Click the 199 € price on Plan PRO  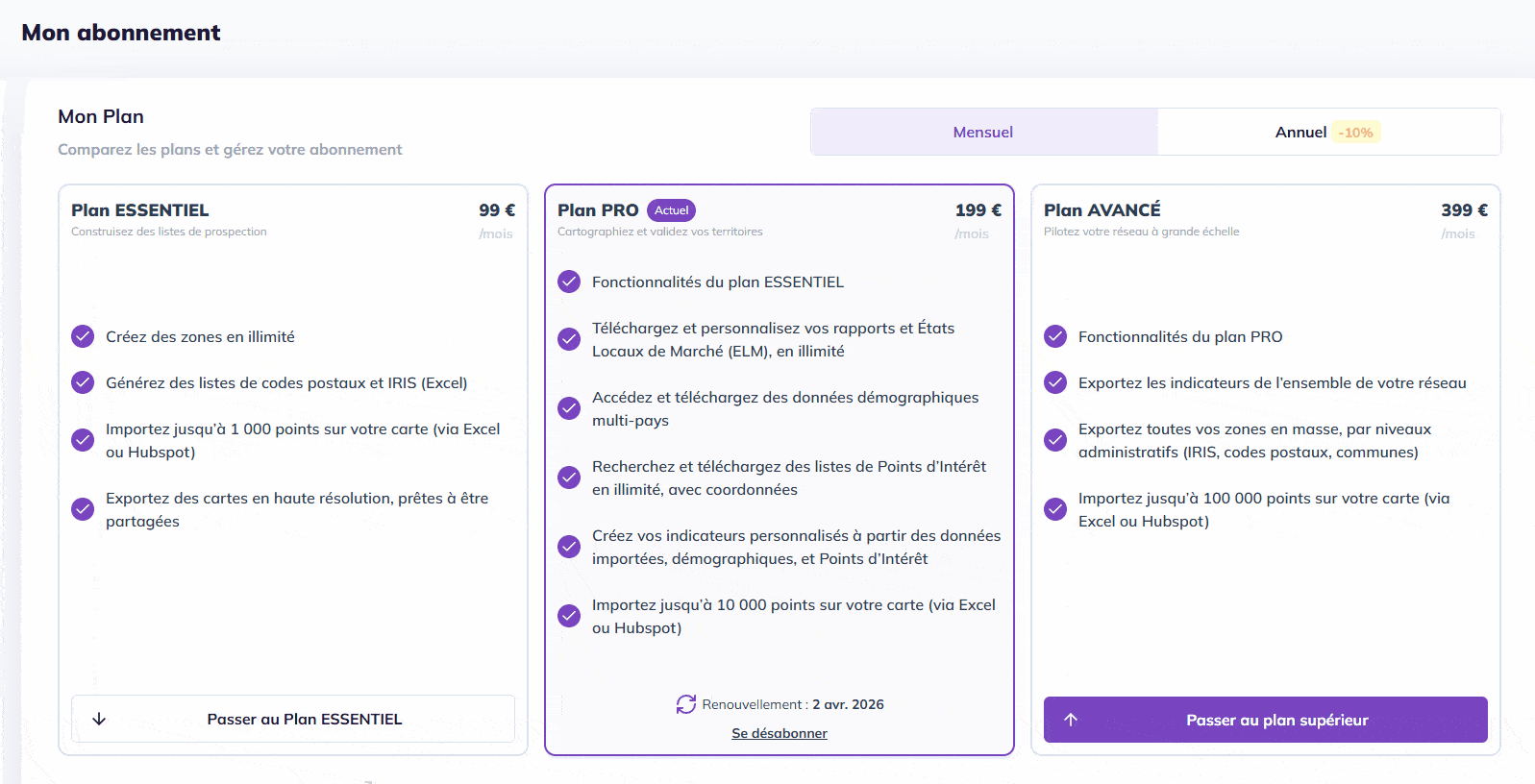pyautogui.click(x=978, y=209)
